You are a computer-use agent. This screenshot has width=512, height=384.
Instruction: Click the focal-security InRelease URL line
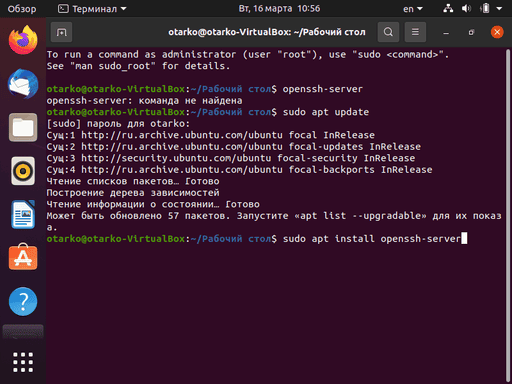point(231,158)
